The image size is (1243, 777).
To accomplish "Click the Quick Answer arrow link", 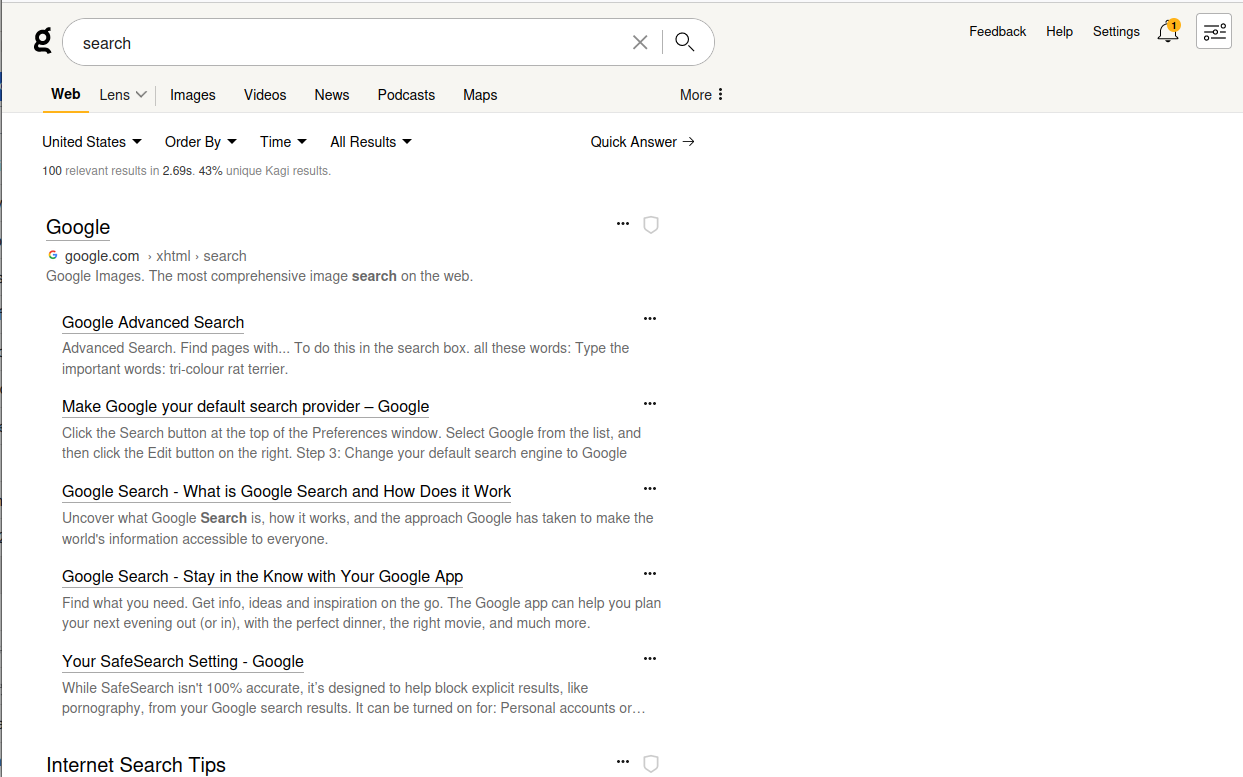I will coord(642,142).
